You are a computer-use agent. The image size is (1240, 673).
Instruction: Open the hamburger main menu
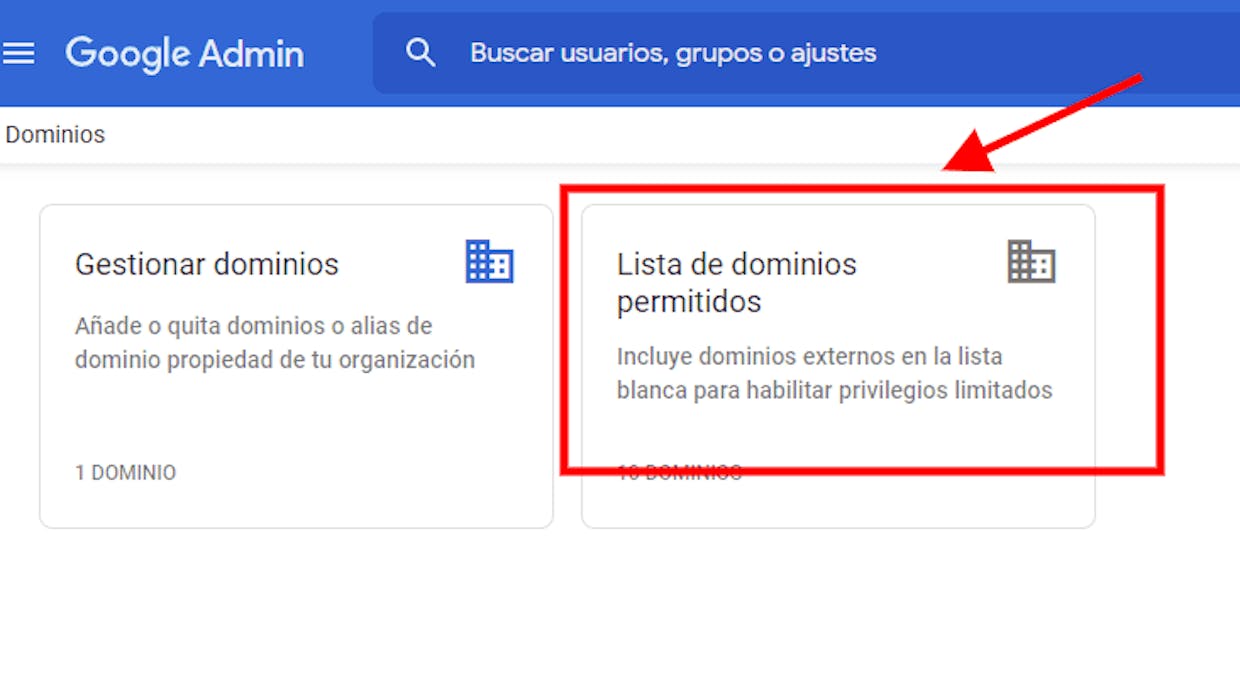click(x=18, y=53)
